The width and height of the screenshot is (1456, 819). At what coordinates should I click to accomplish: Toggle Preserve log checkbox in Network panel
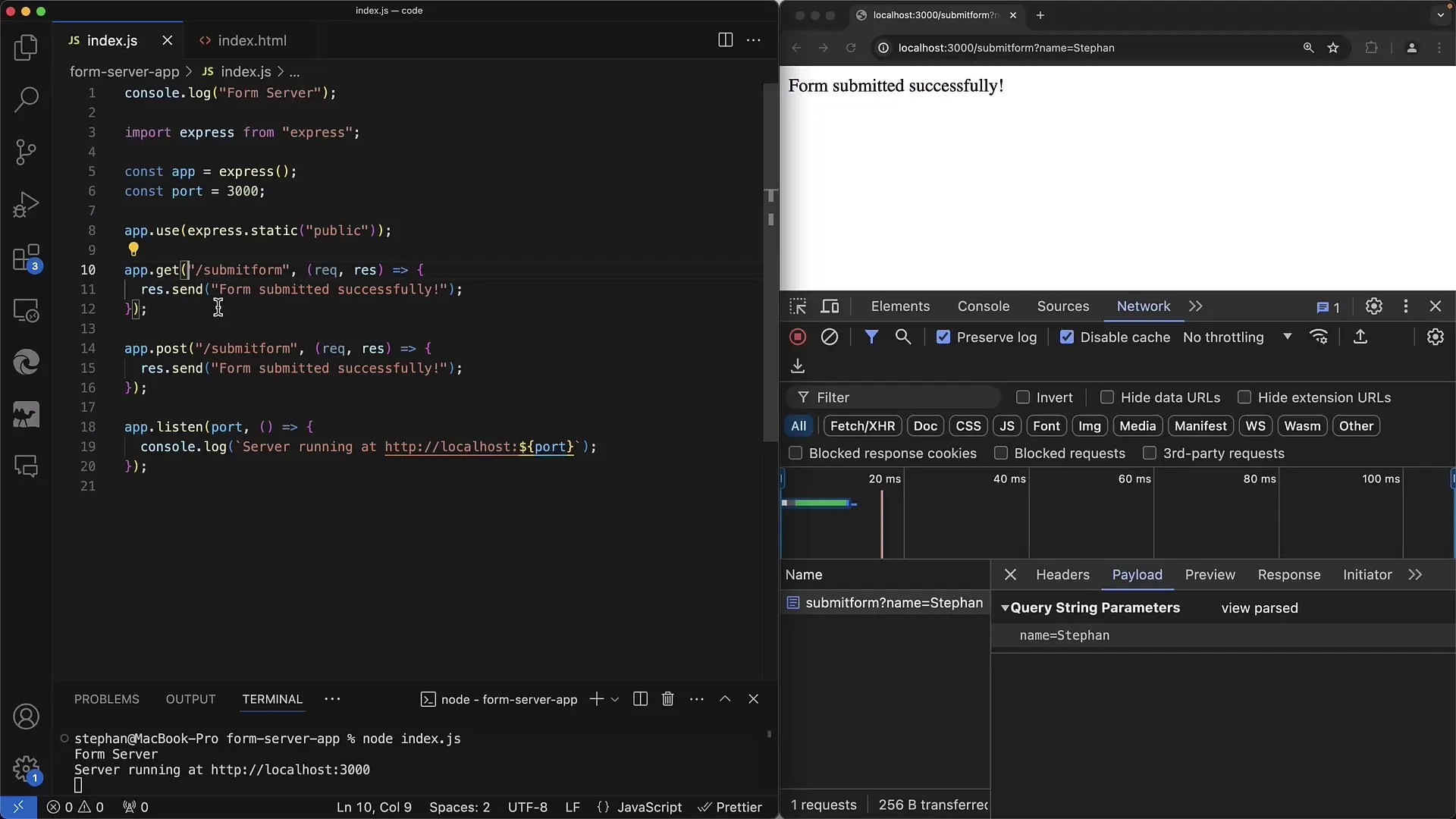943,337
